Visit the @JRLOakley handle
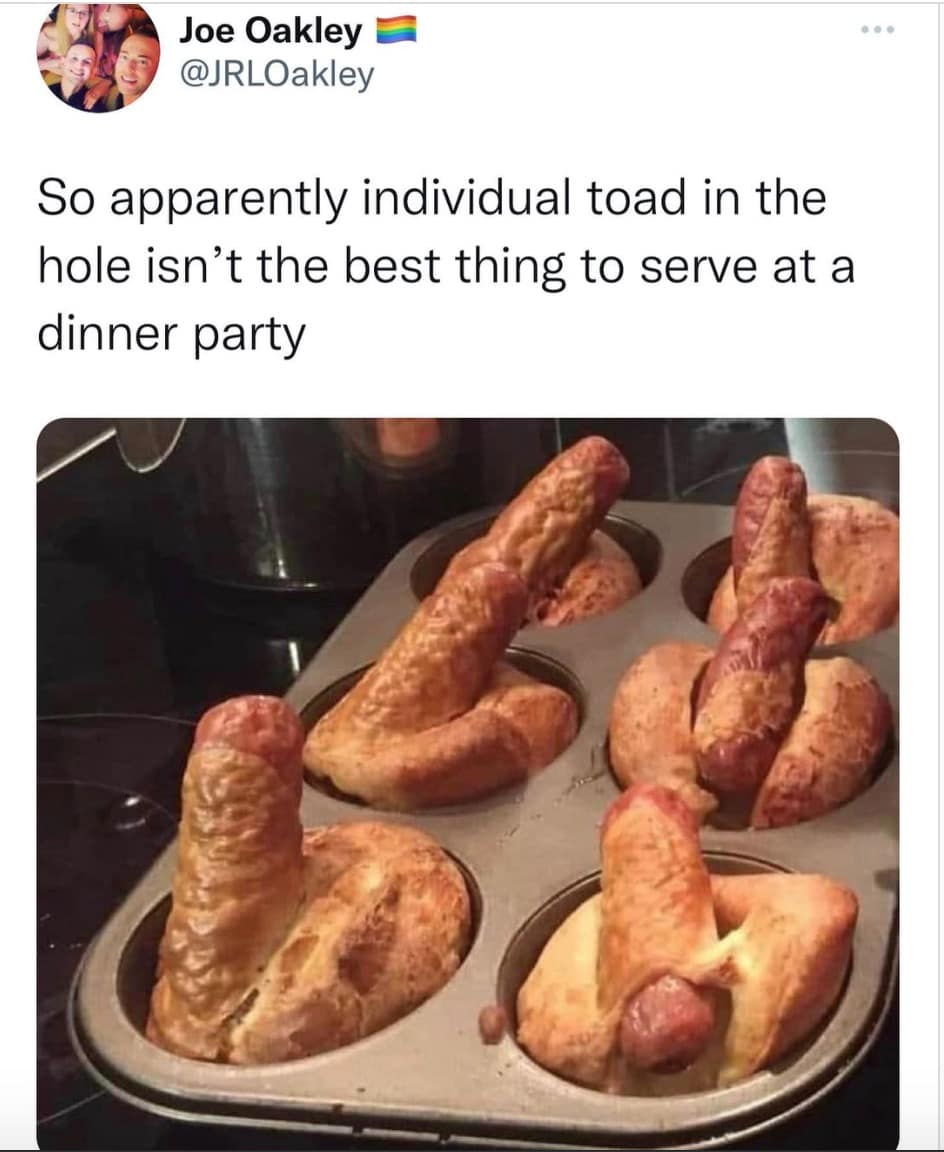Image resolution: width=944 pixels, height=1152 pixels. pos(276,76)
